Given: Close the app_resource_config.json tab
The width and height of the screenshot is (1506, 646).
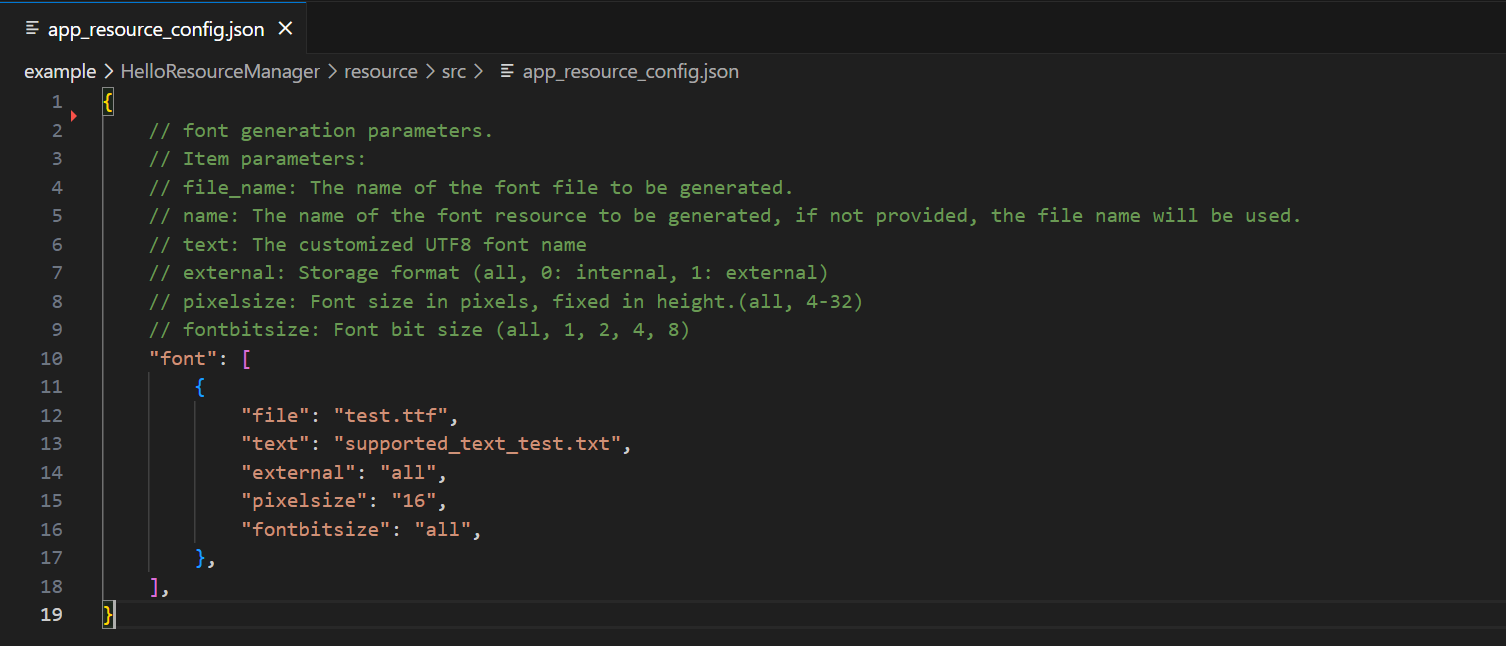Looking at the screenshot, I should click(285, 29).
